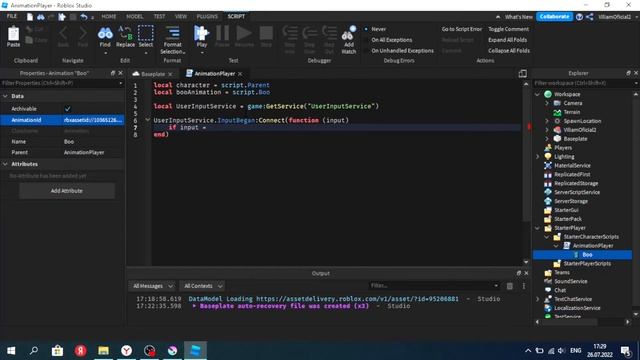This screenshot has width=640, height=360.
Task: Open the help question mark icon
Action: click(579, 17)
